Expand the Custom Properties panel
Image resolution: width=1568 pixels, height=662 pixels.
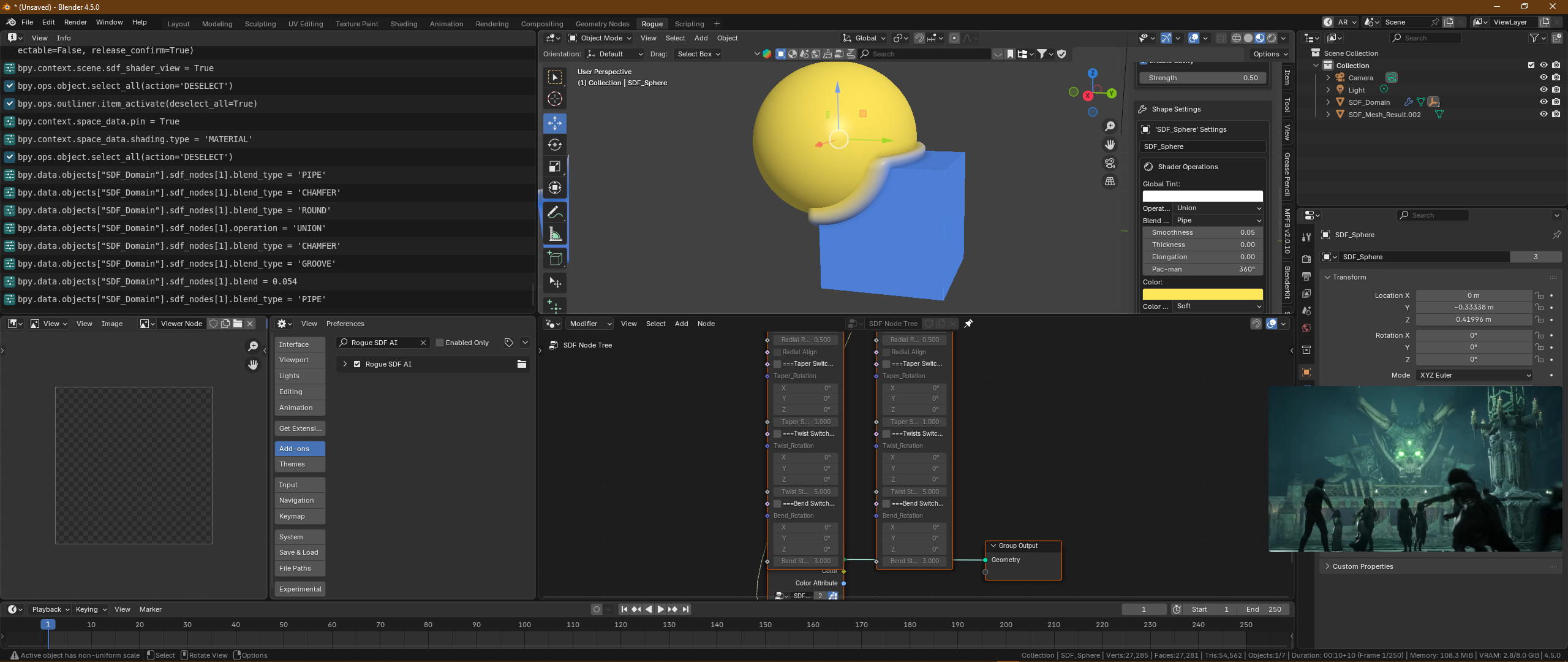click(x=1362, y=566)
